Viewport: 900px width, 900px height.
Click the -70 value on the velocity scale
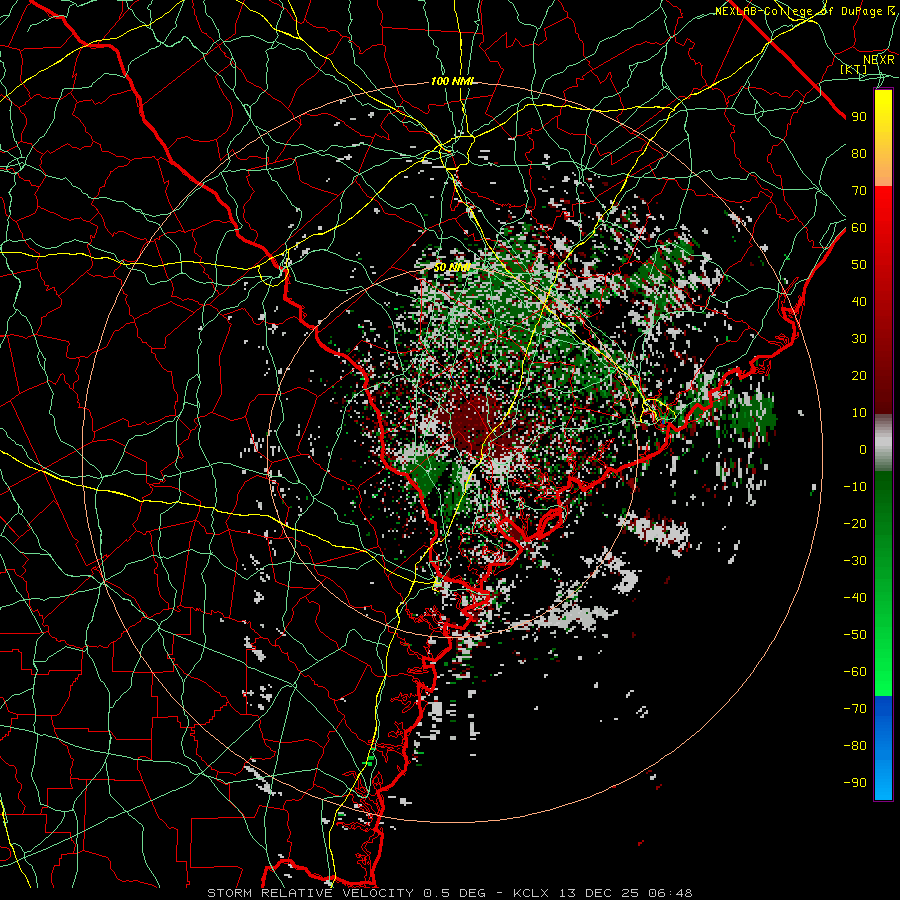(855, 708)
